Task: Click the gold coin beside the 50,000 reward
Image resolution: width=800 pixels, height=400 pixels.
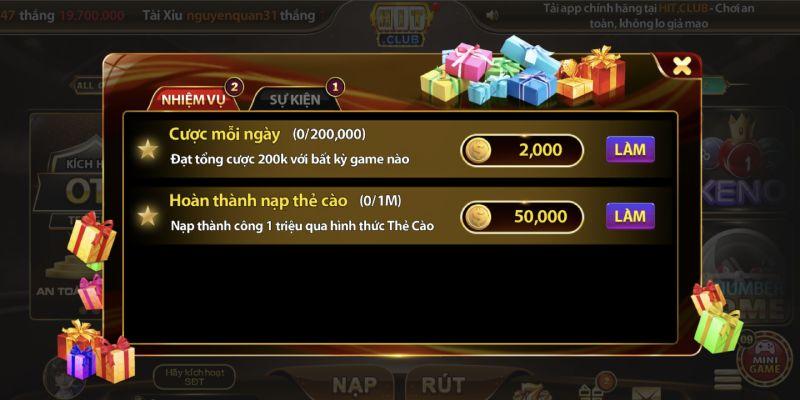Action: click(x=478, y=217)
